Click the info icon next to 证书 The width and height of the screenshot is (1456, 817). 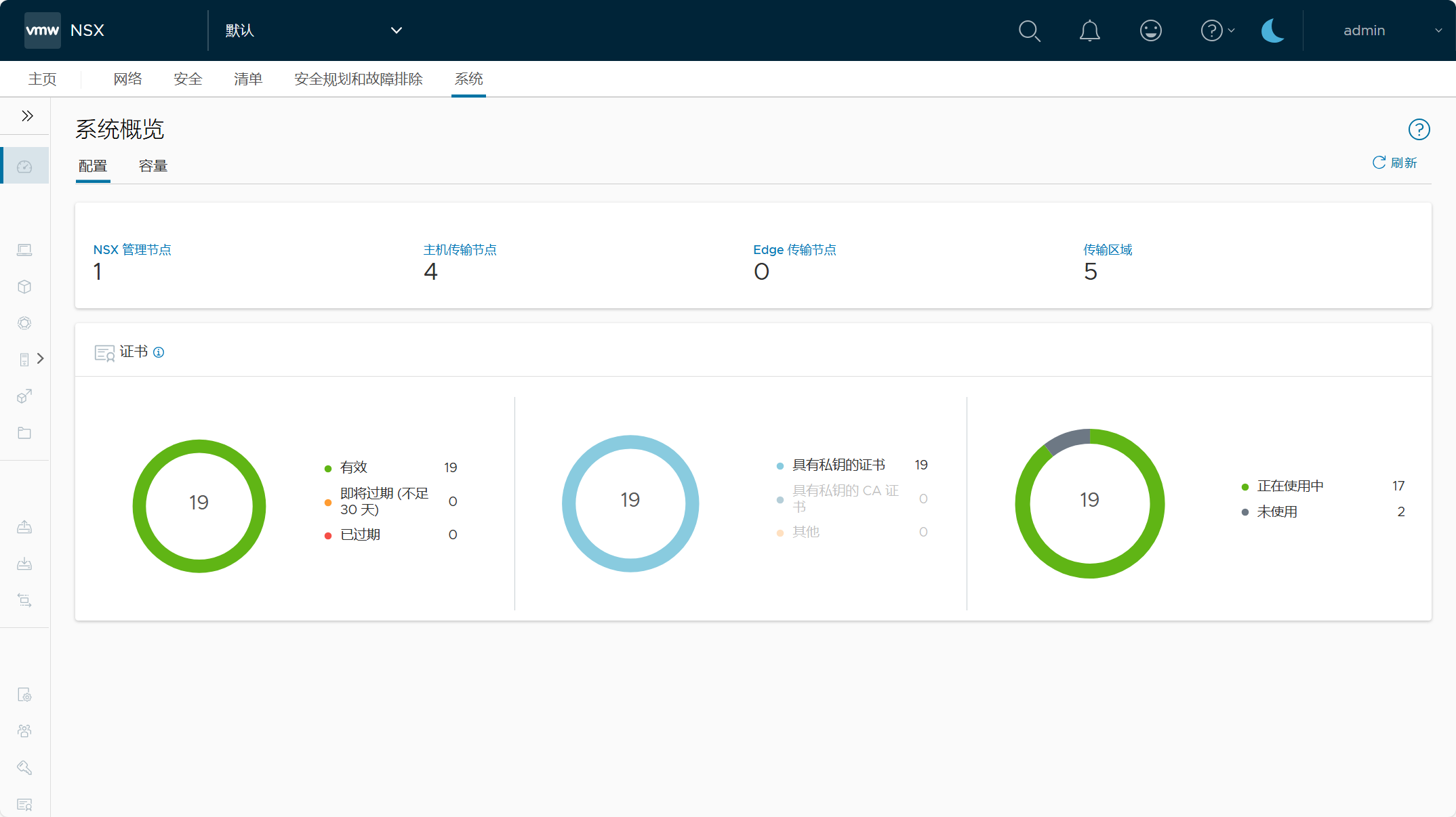[x=159, y=352]
